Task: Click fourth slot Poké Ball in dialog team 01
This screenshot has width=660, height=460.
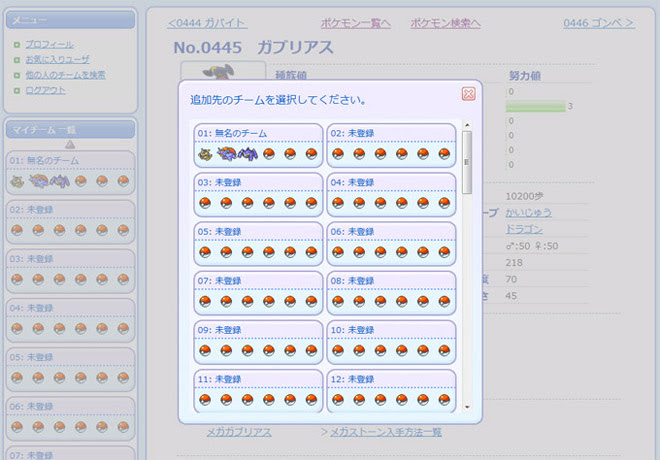Action: coord(269,154)
